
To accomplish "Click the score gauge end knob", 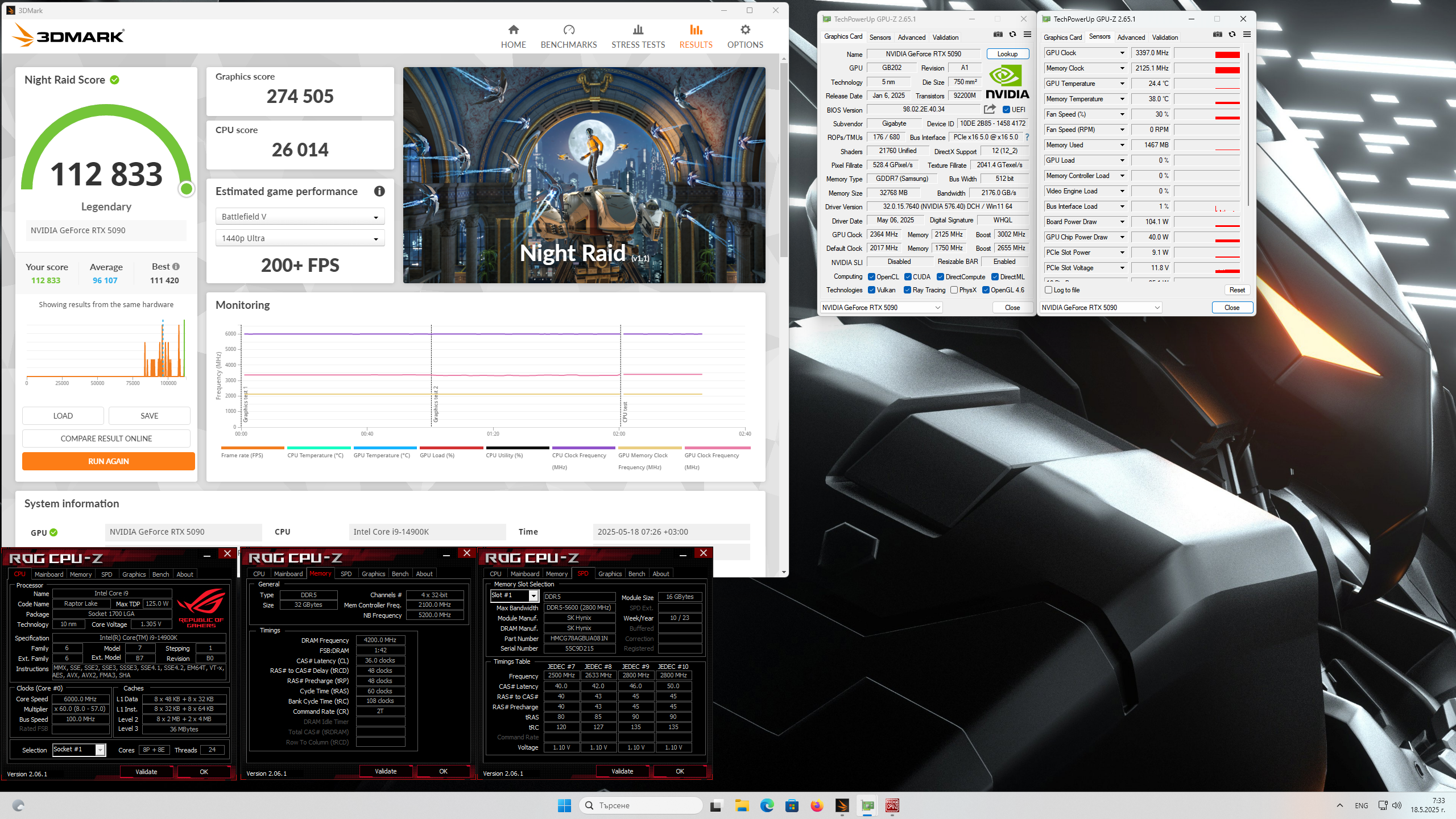I will [186, 189].
